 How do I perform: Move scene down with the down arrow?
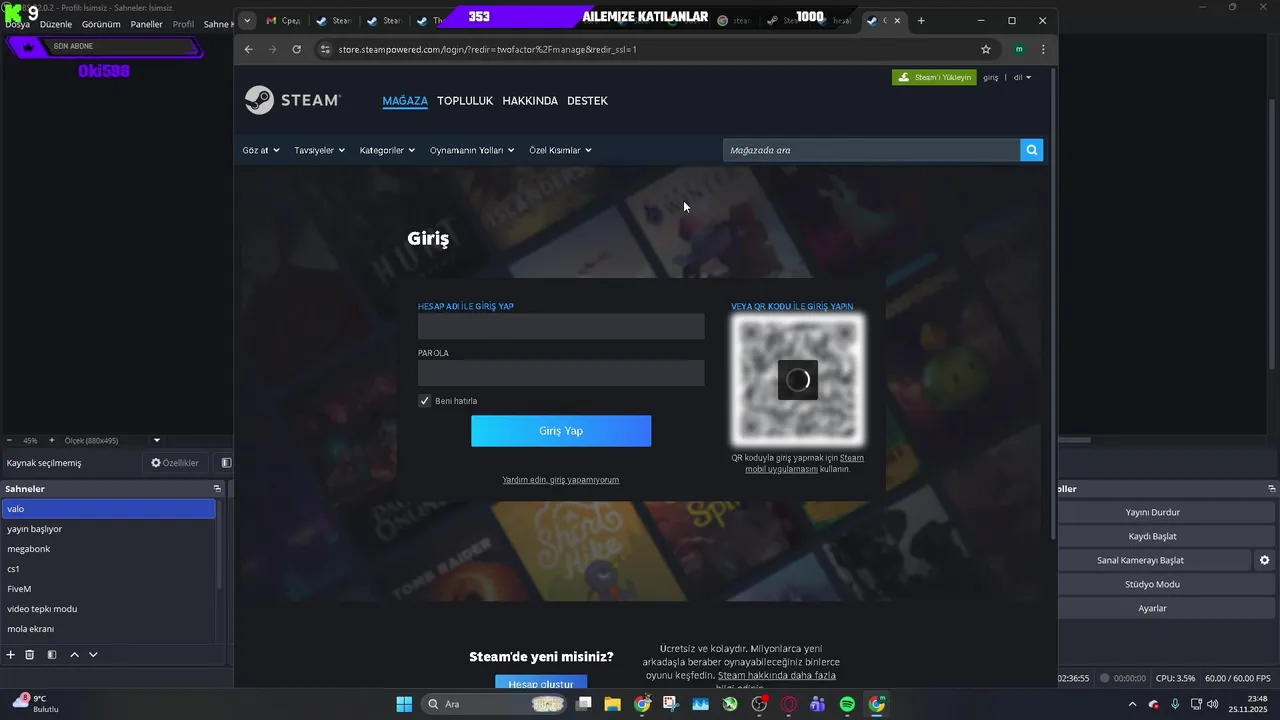coord(93,654)
